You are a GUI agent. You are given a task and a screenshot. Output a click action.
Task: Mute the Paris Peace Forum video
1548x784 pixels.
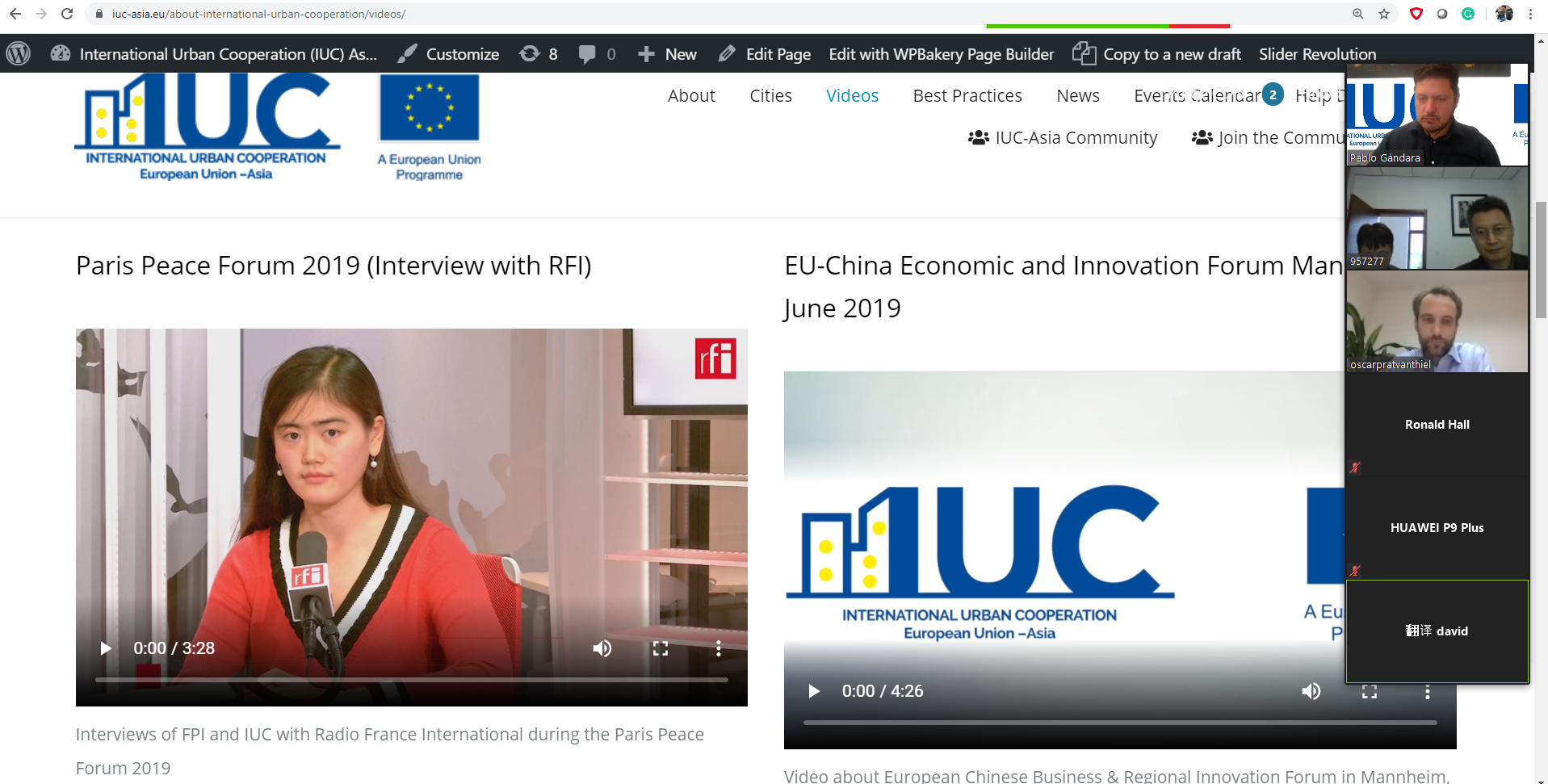coord(602,648)
